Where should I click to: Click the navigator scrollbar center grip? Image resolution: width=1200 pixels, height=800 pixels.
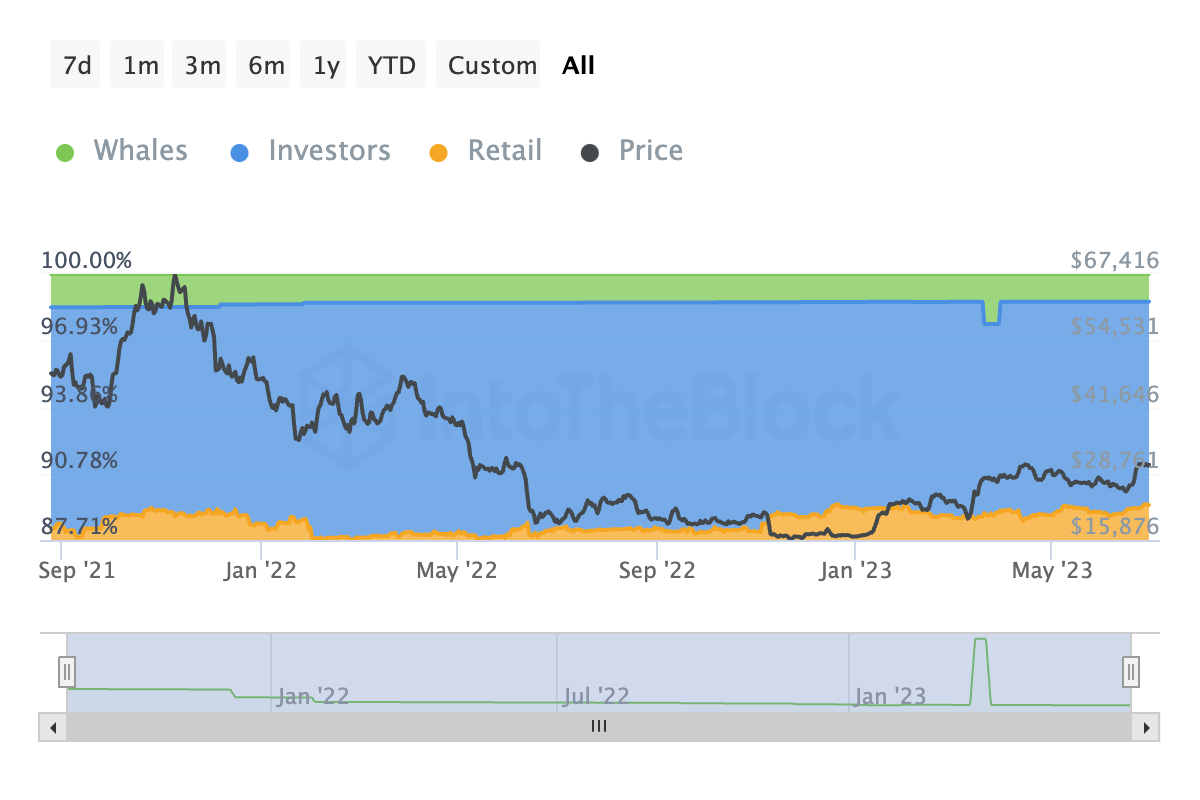(598, 727)
